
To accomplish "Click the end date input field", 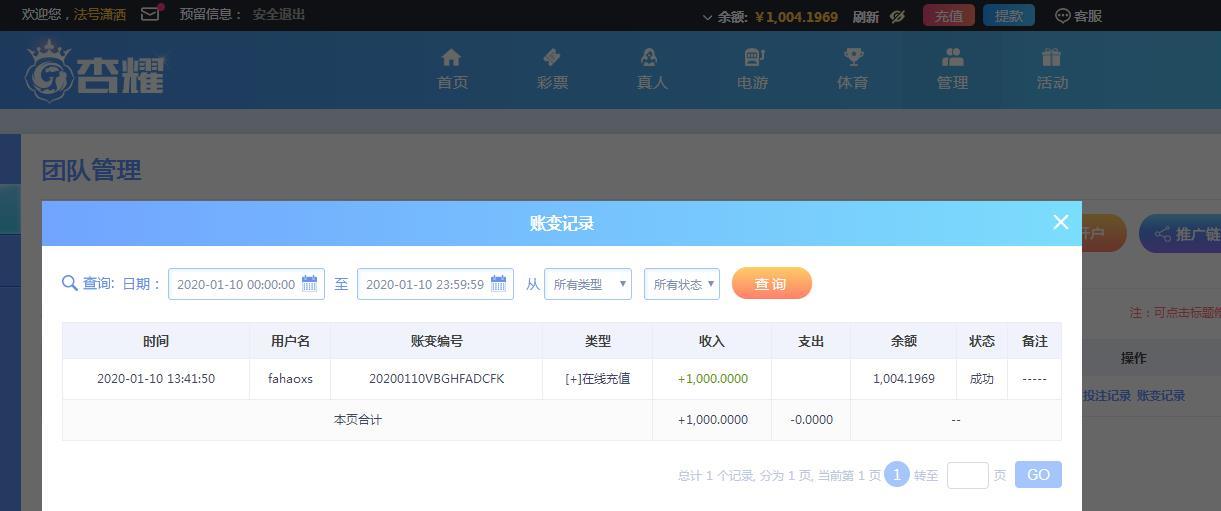I will 435,284.
